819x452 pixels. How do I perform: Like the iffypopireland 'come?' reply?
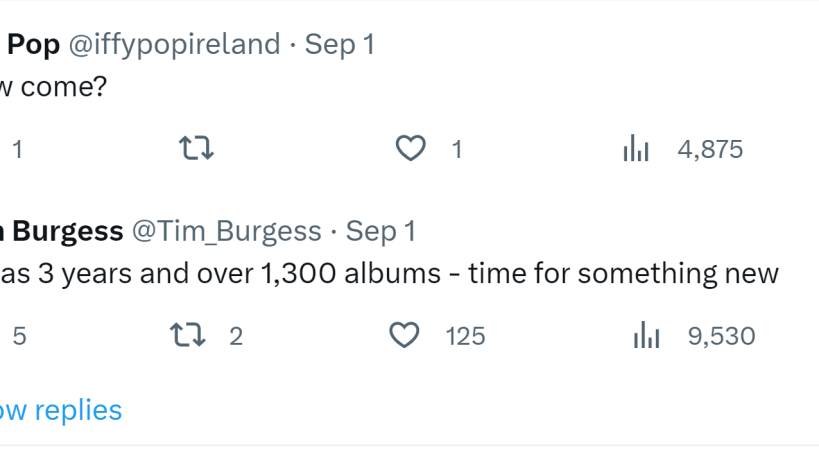[411, 150]
